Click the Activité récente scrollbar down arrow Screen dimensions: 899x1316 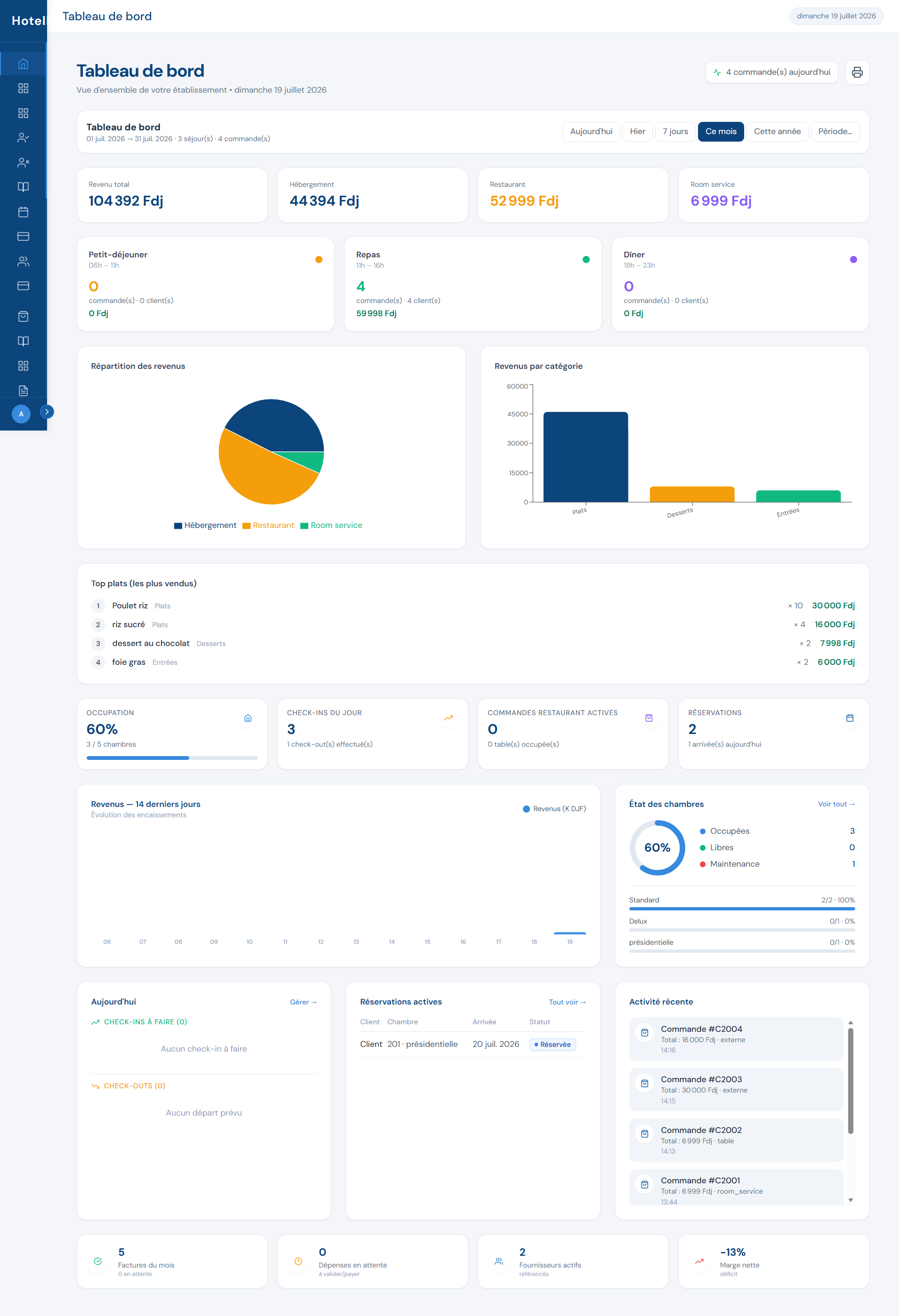coord(850,1200)
